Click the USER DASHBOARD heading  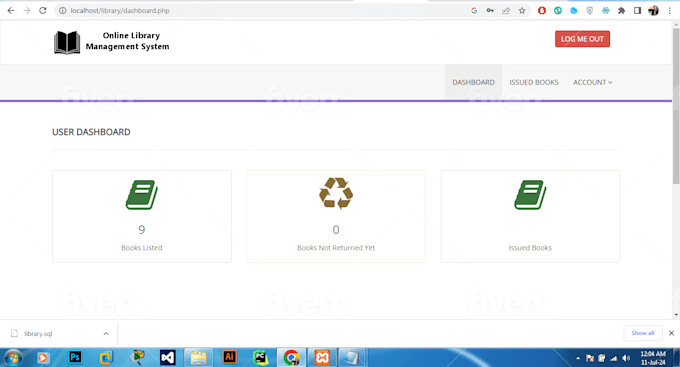(x=91, y=132)
